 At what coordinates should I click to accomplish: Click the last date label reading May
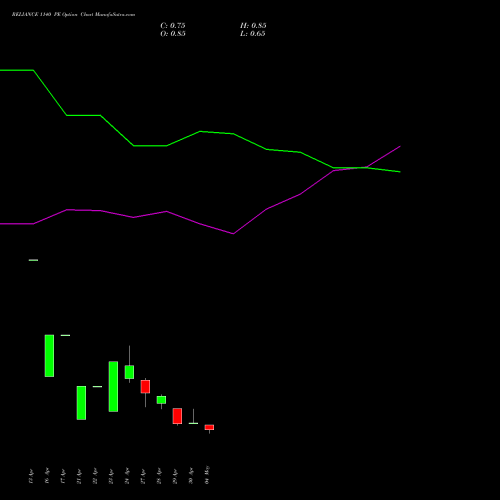tap(207, 475)
